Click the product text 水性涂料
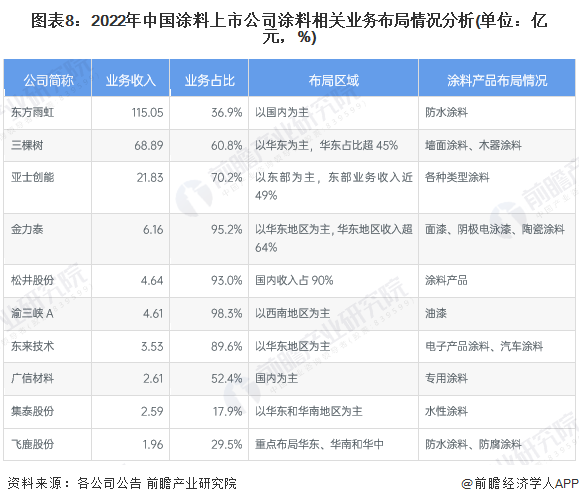 coord(446,411)
